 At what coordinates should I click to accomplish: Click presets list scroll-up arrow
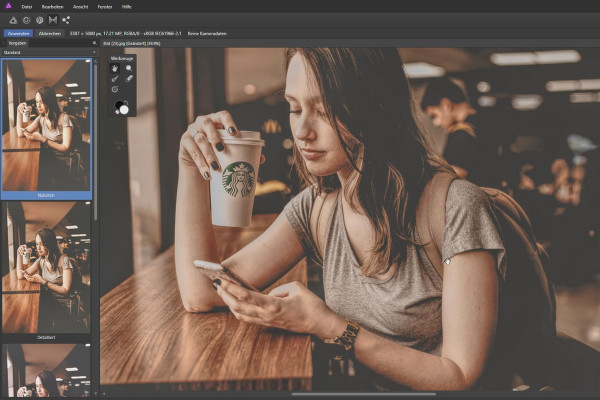[x=95, y=60]
